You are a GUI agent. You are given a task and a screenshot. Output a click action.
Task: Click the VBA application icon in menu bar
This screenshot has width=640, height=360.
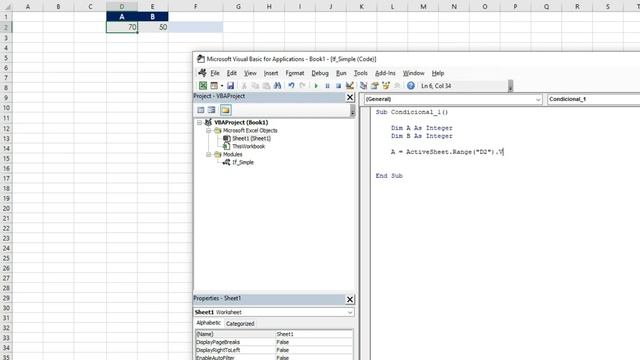click(202, 73)
